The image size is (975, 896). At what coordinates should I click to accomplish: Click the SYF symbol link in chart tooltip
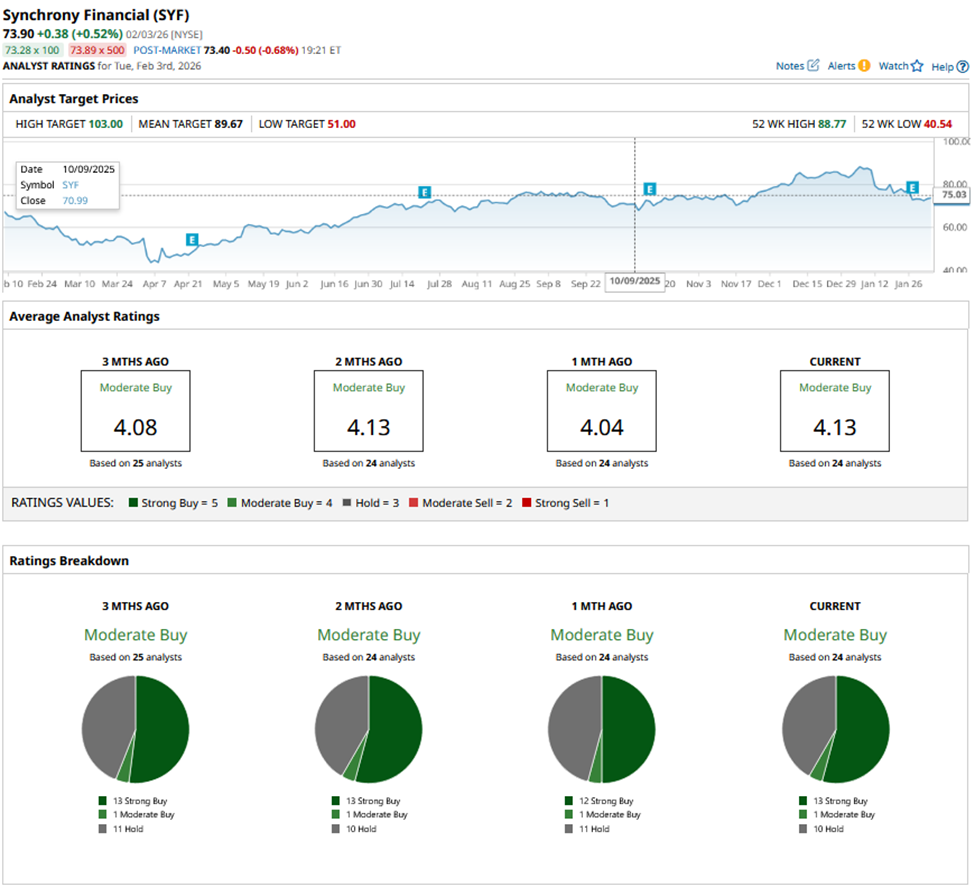coord(72,185)
